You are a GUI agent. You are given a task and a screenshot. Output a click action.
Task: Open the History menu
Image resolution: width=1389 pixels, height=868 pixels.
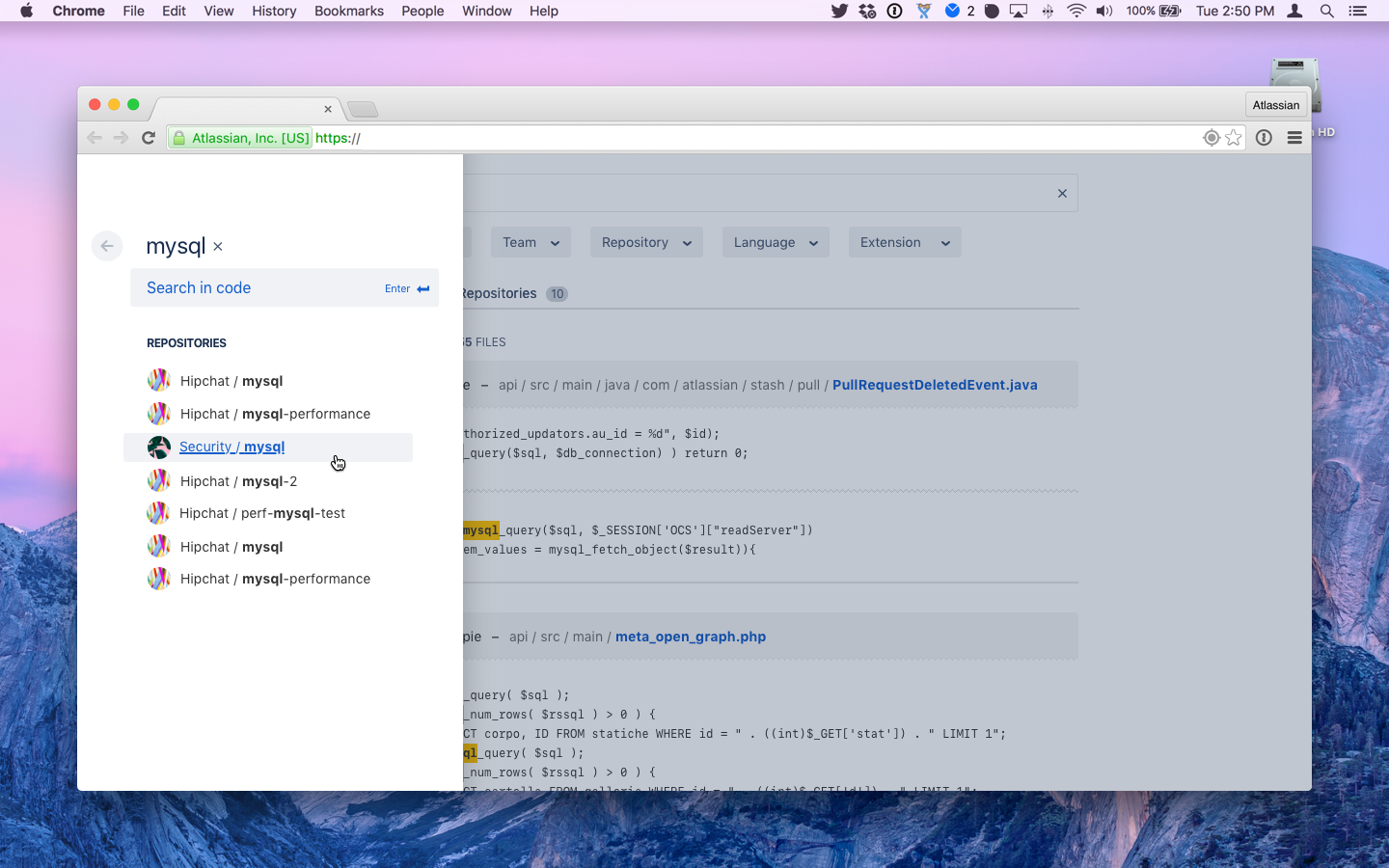pos(274,11)
